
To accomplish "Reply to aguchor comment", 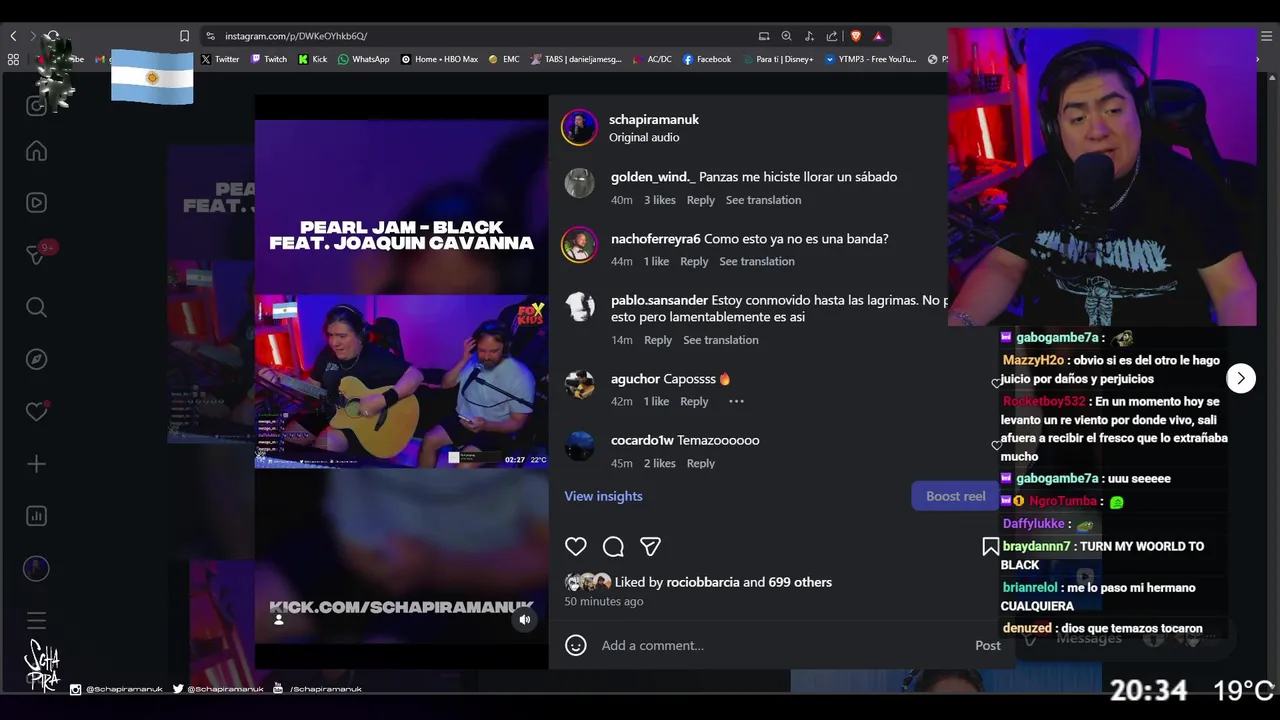I will click(x=694, y=401).
